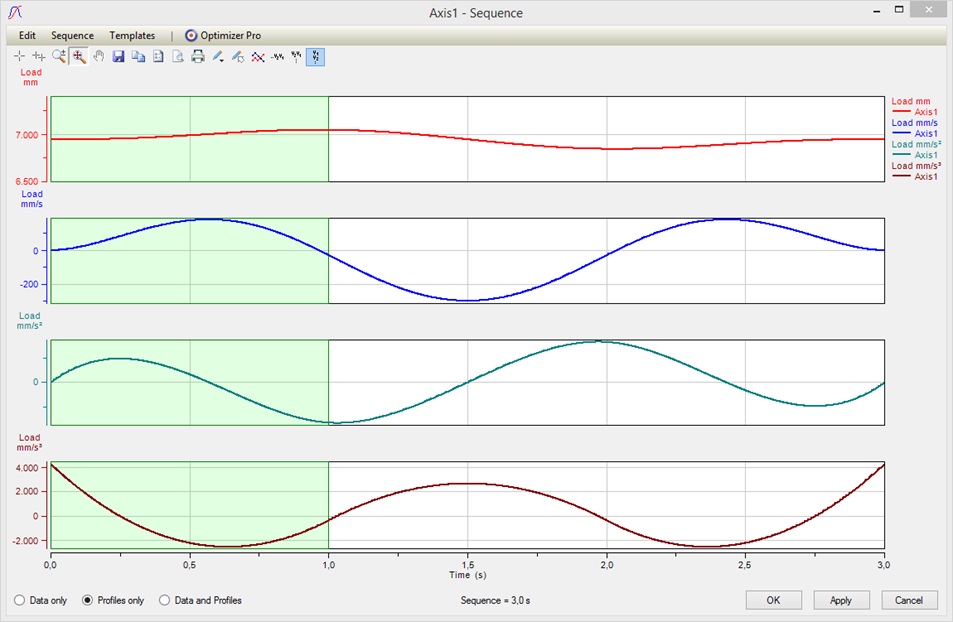The image size is (953, 622).
Task: Select the zoom magnifier tool
Action: (x=59, y=57)
